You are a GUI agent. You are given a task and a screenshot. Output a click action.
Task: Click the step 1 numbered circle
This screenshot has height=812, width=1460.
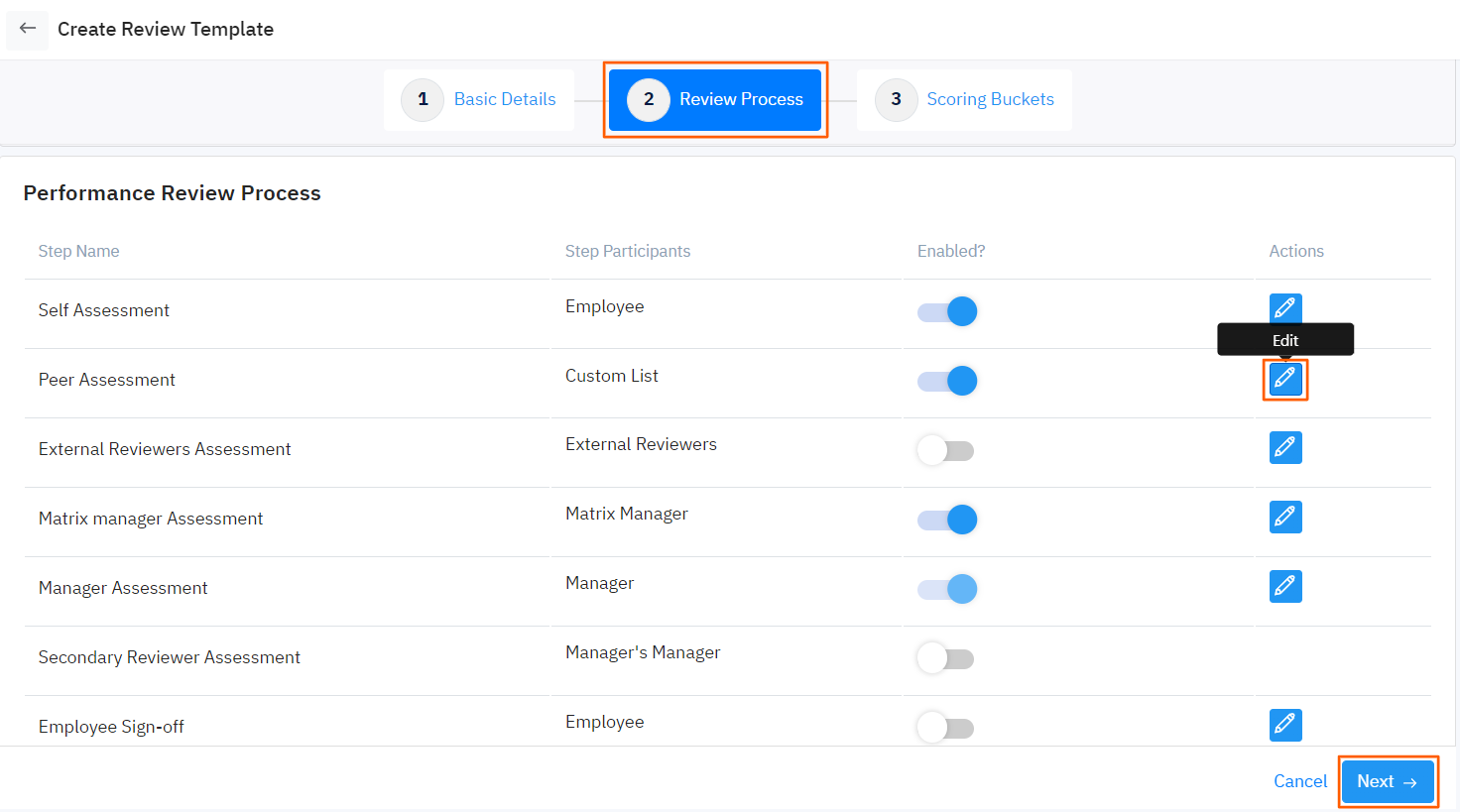(x=422, y=98)
